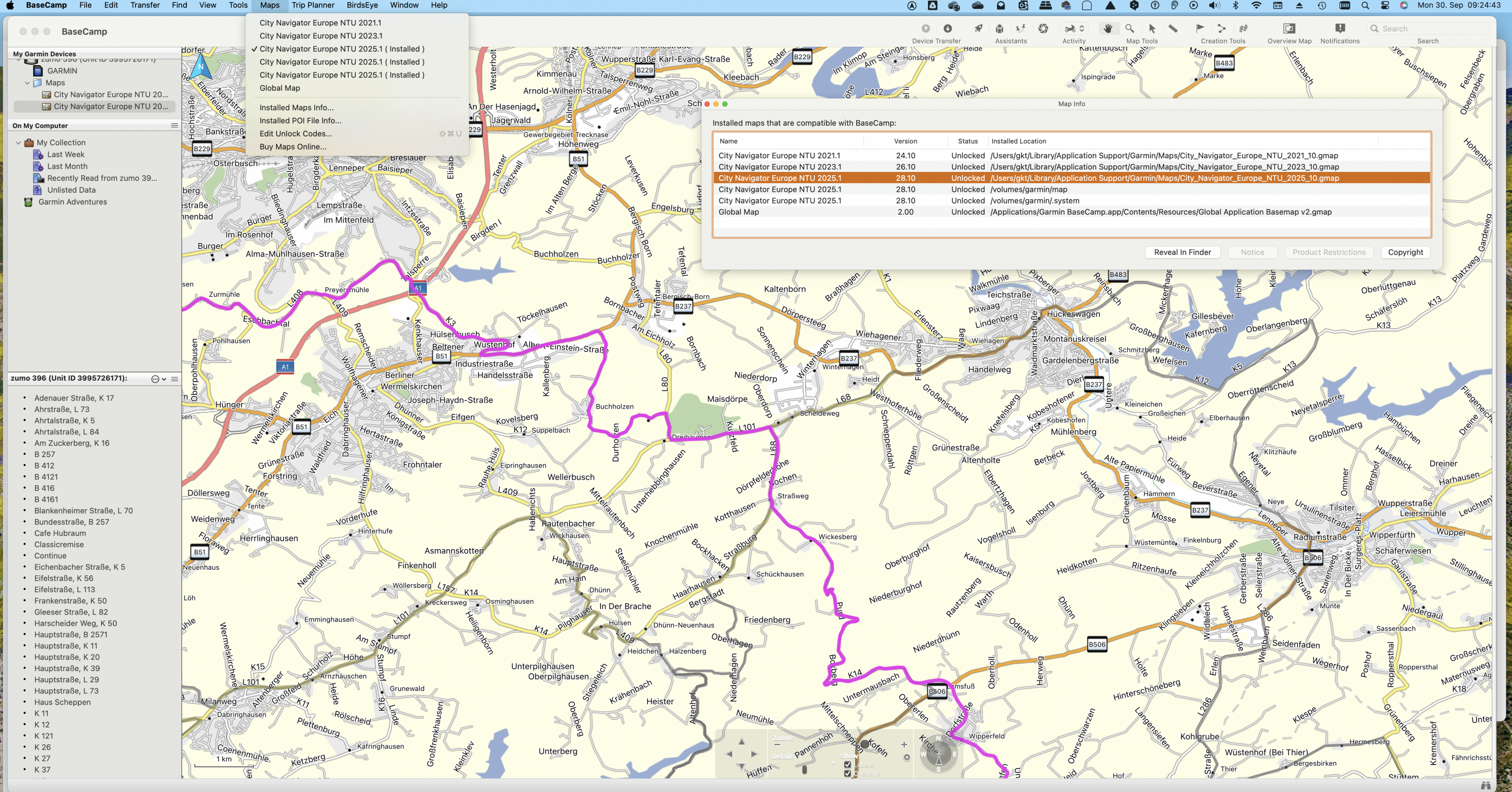
Task: Click the New Route creation tool
Action: click(1221, 28)
